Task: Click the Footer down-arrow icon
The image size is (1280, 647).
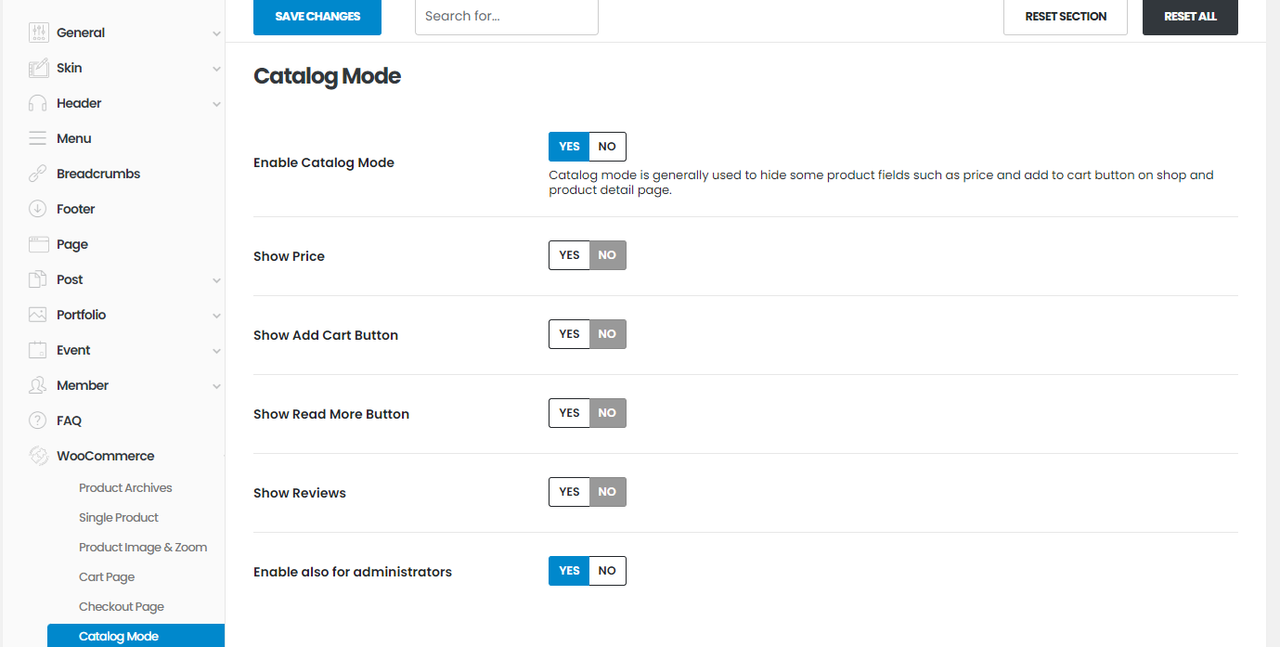Action: coord(38,209)
